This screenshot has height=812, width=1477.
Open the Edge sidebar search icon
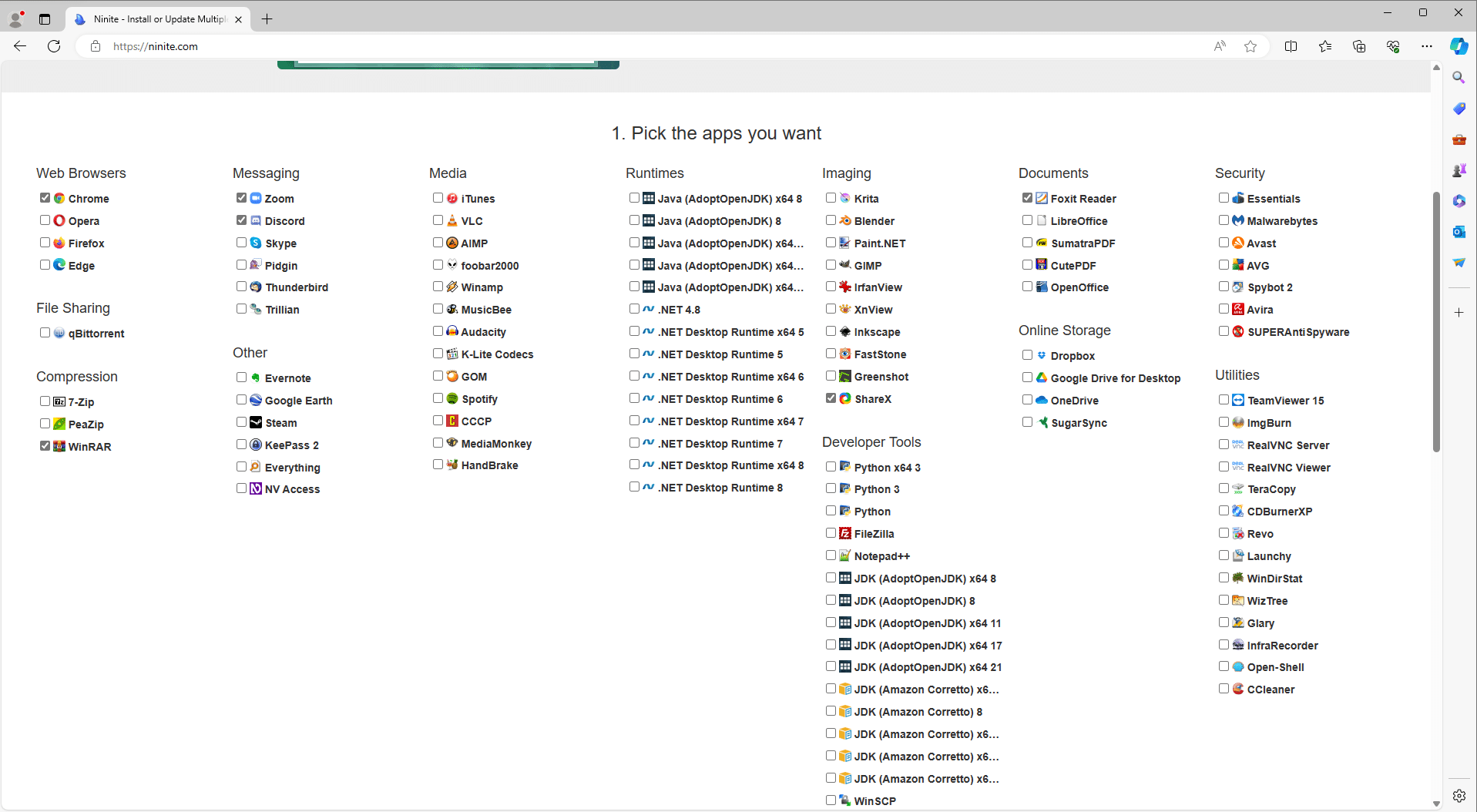[1459, 77]
